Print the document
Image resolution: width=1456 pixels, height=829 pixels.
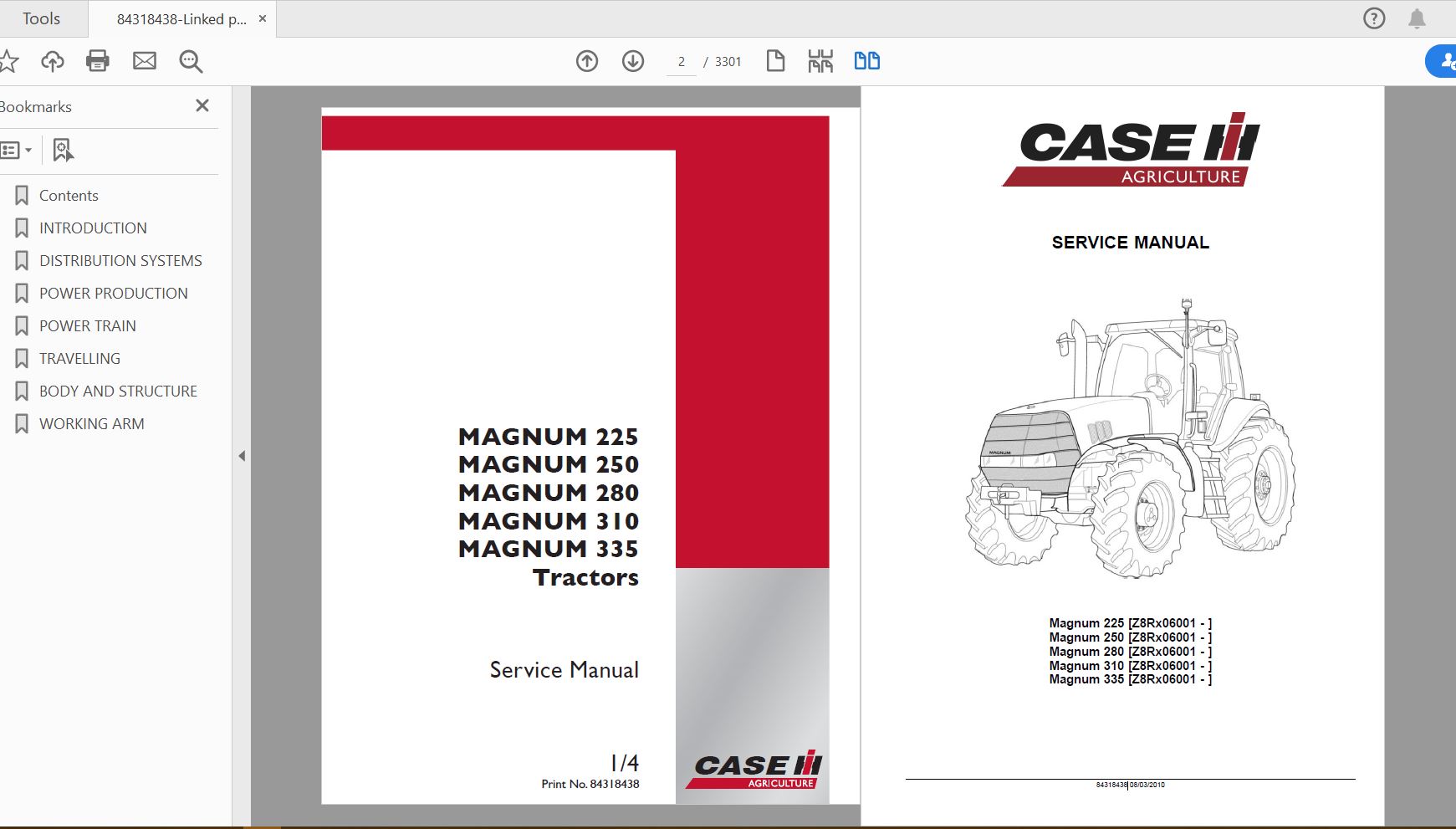tap(97, 60)
